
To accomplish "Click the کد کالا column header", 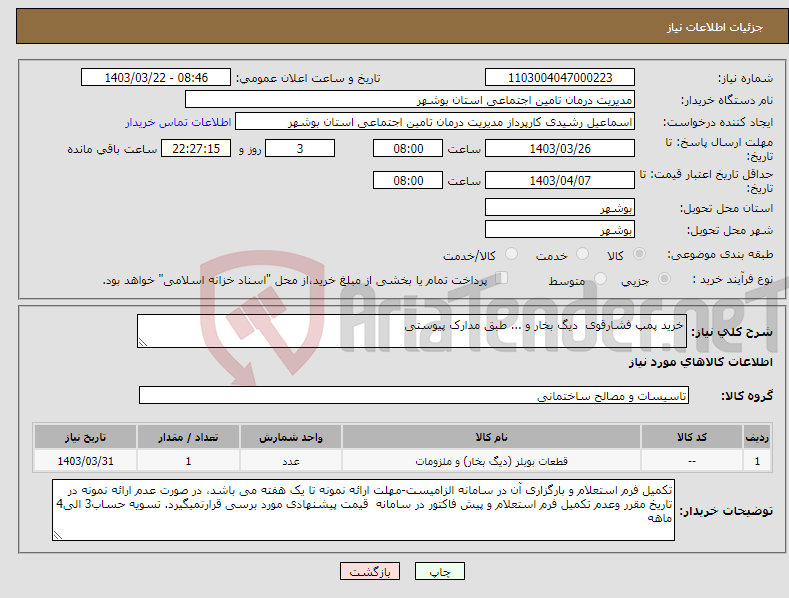I will click(692, 437).
